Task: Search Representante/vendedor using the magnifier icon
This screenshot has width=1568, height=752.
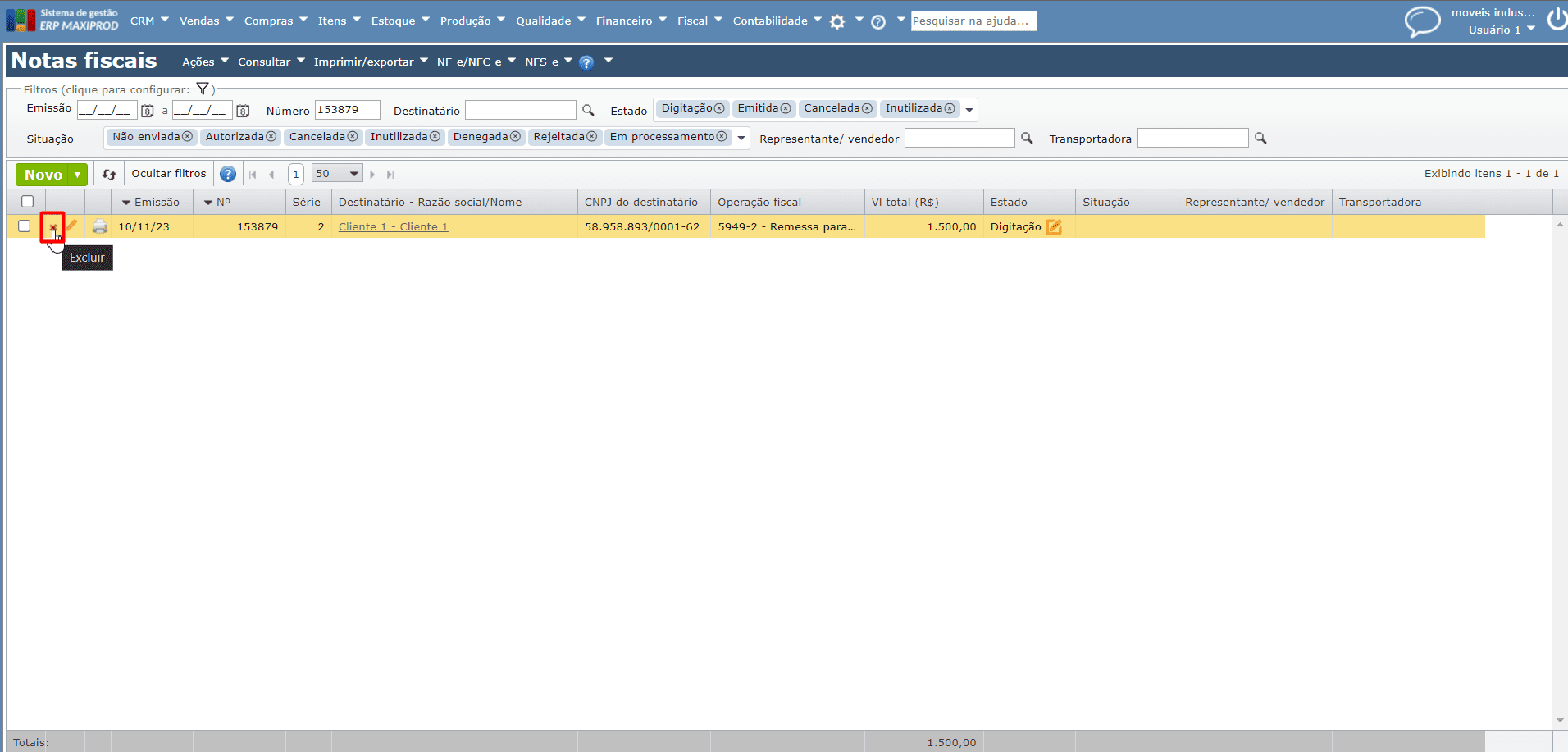Action: tap(1027, 138)
